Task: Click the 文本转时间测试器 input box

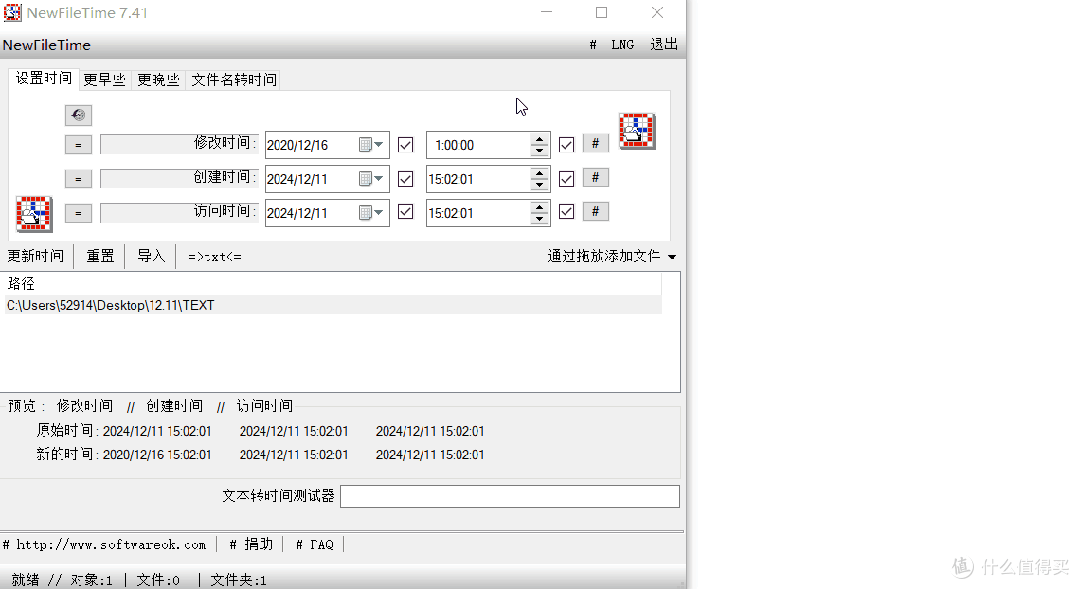Action: coord(510,496)
